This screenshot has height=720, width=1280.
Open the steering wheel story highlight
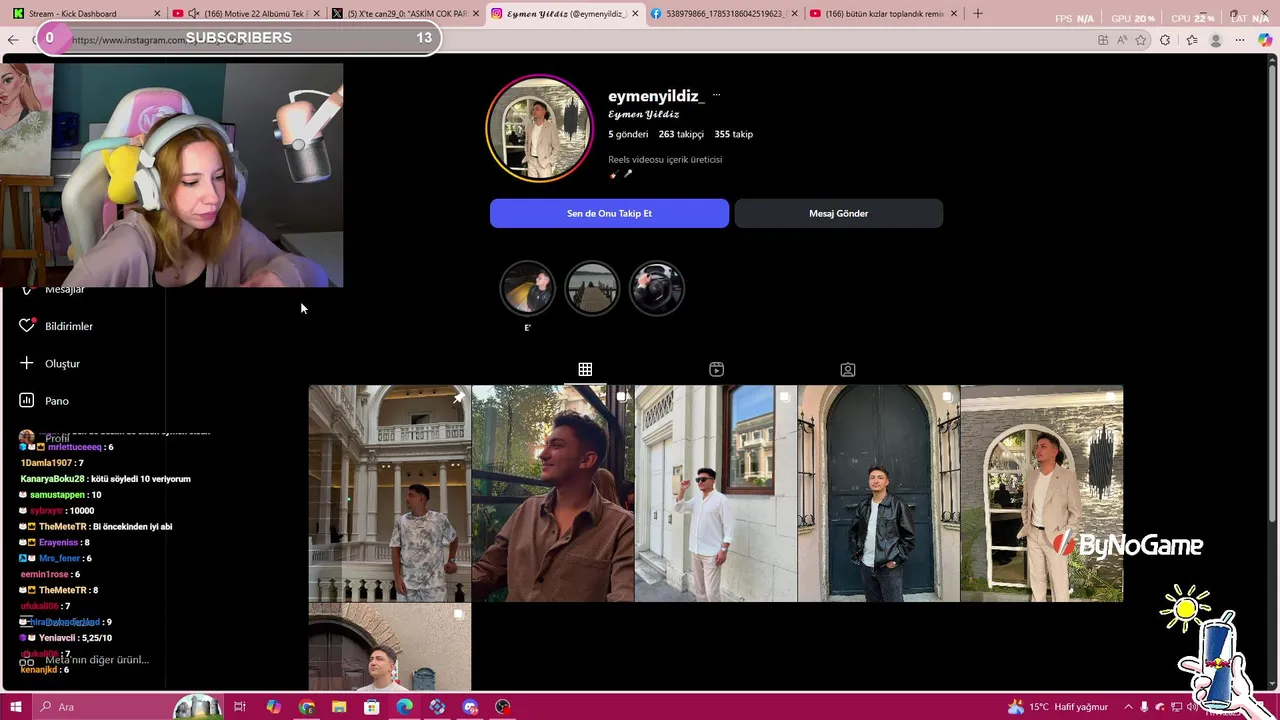[657, 288]
